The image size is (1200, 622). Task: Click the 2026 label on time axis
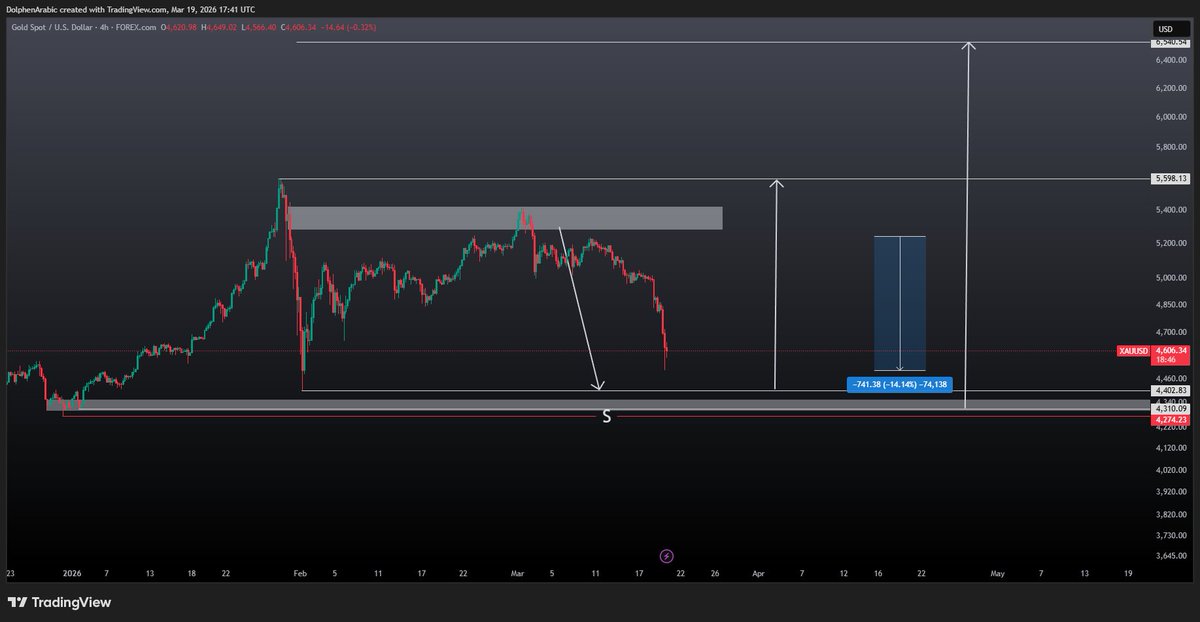(71, 574)
